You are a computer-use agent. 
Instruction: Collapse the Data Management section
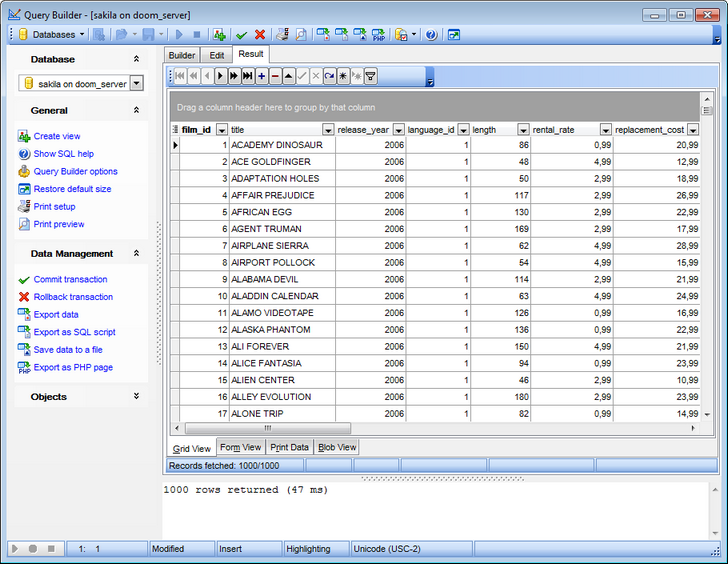[x=136, y=254]
